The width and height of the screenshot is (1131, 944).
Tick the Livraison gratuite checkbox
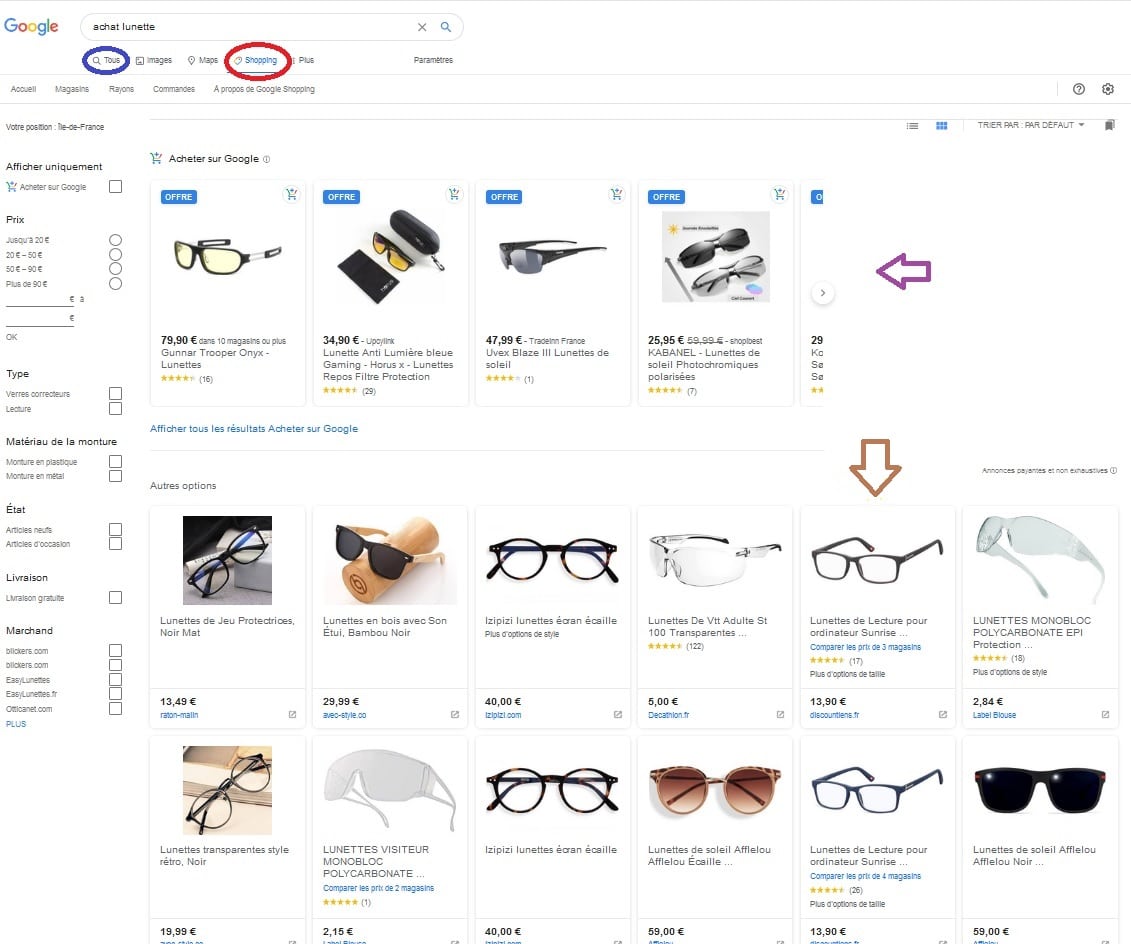[116, 598]
